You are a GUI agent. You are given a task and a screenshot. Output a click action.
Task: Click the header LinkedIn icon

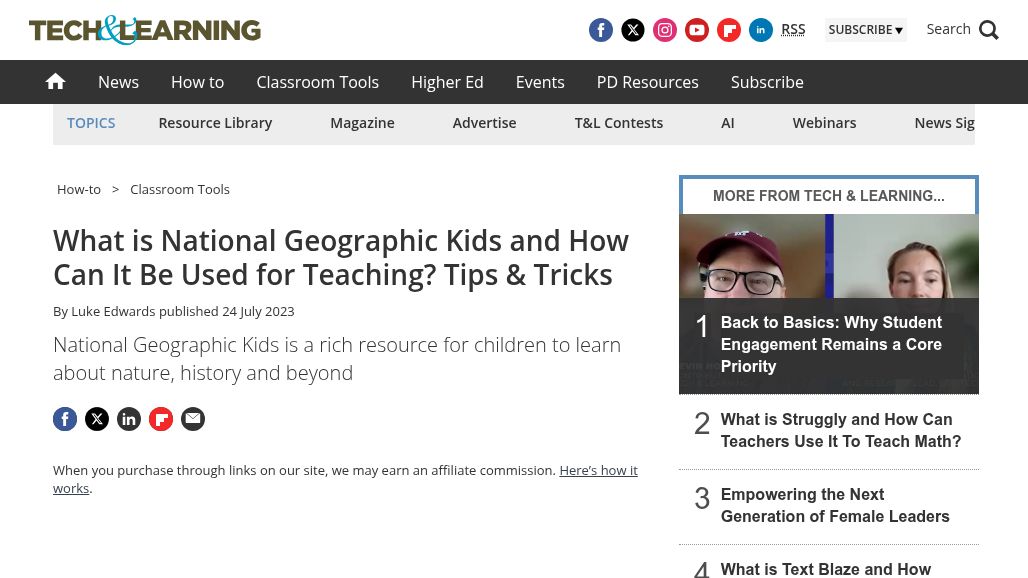click(761, 30)
